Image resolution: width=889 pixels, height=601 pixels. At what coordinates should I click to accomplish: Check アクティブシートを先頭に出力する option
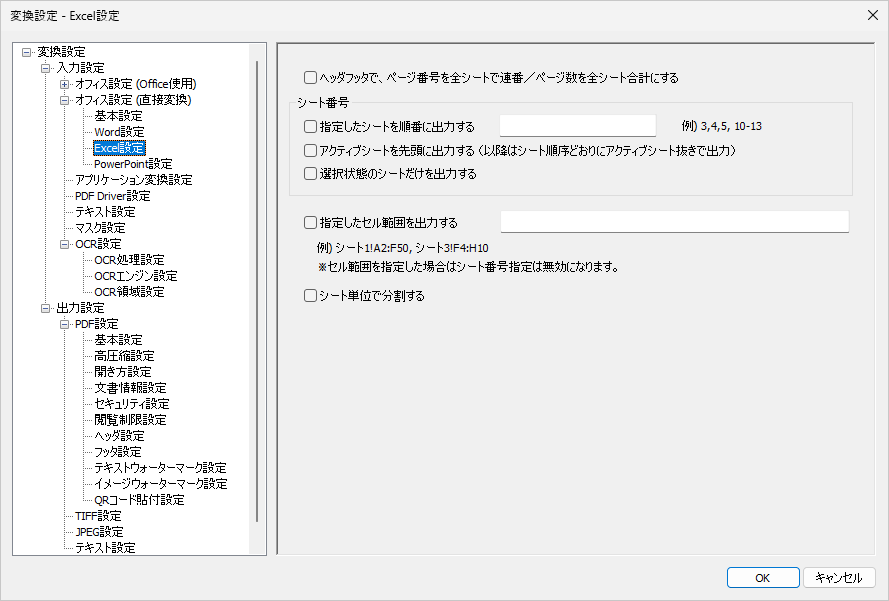click(311, 150)
